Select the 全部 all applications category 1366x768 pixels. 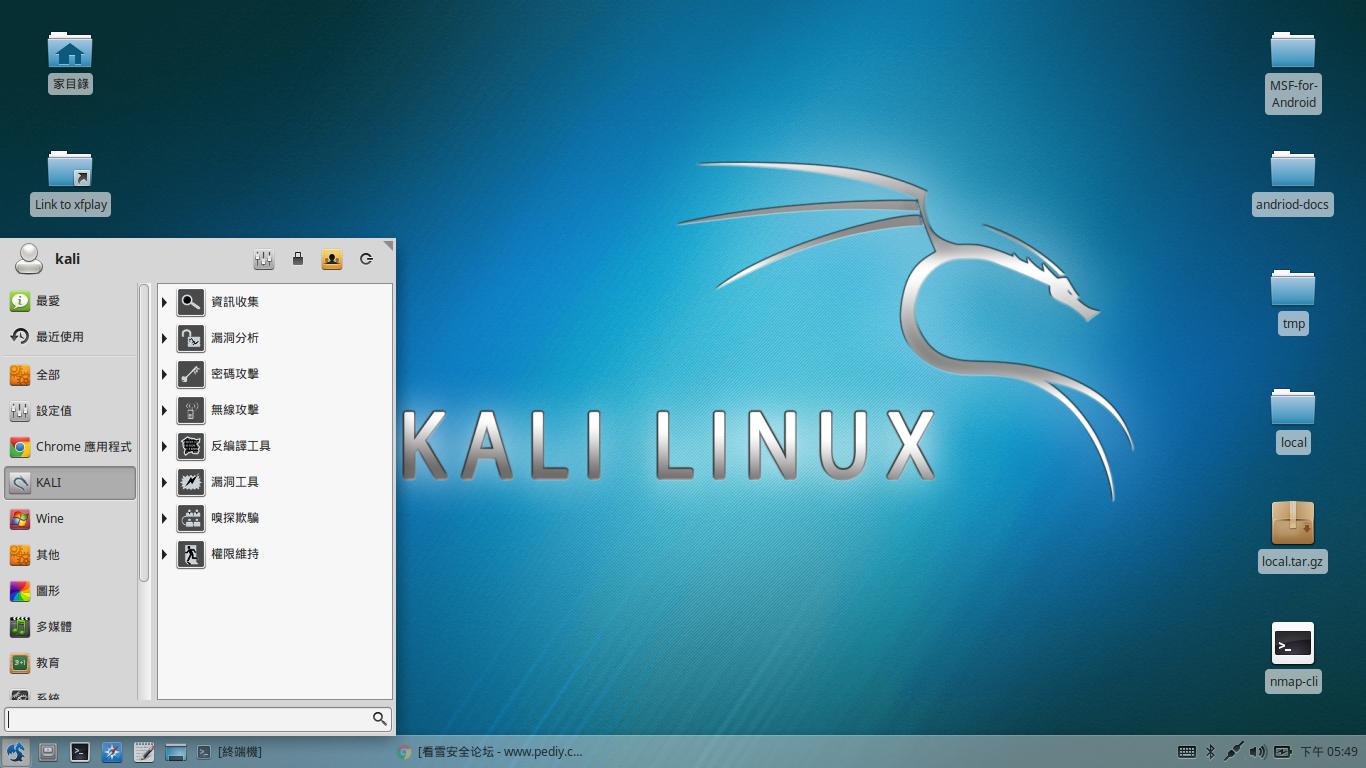70,375
